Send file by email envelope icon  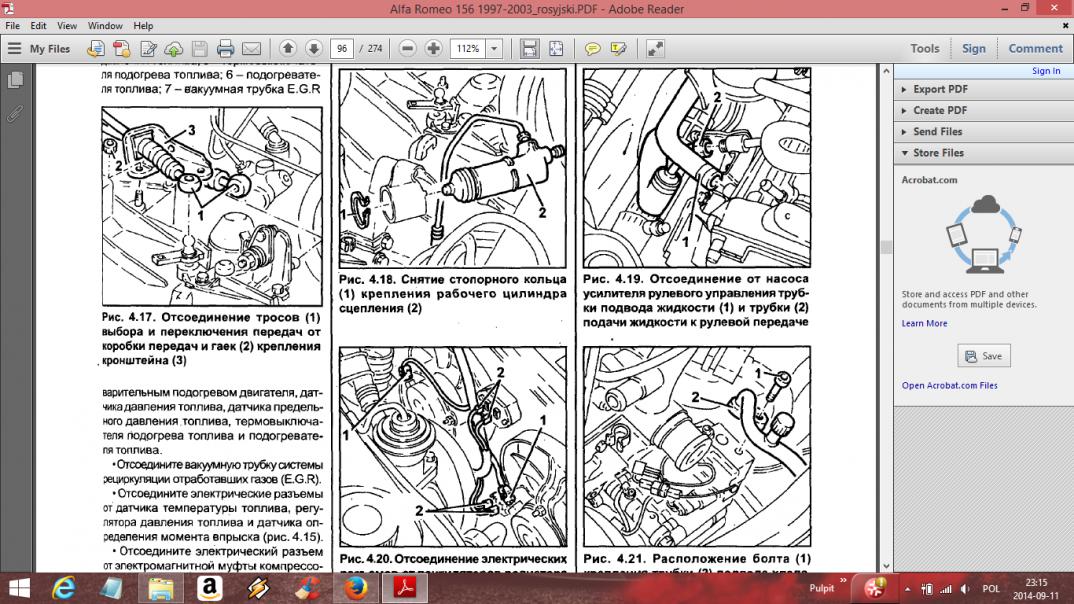pyautogui.click(x=251, y=49)
